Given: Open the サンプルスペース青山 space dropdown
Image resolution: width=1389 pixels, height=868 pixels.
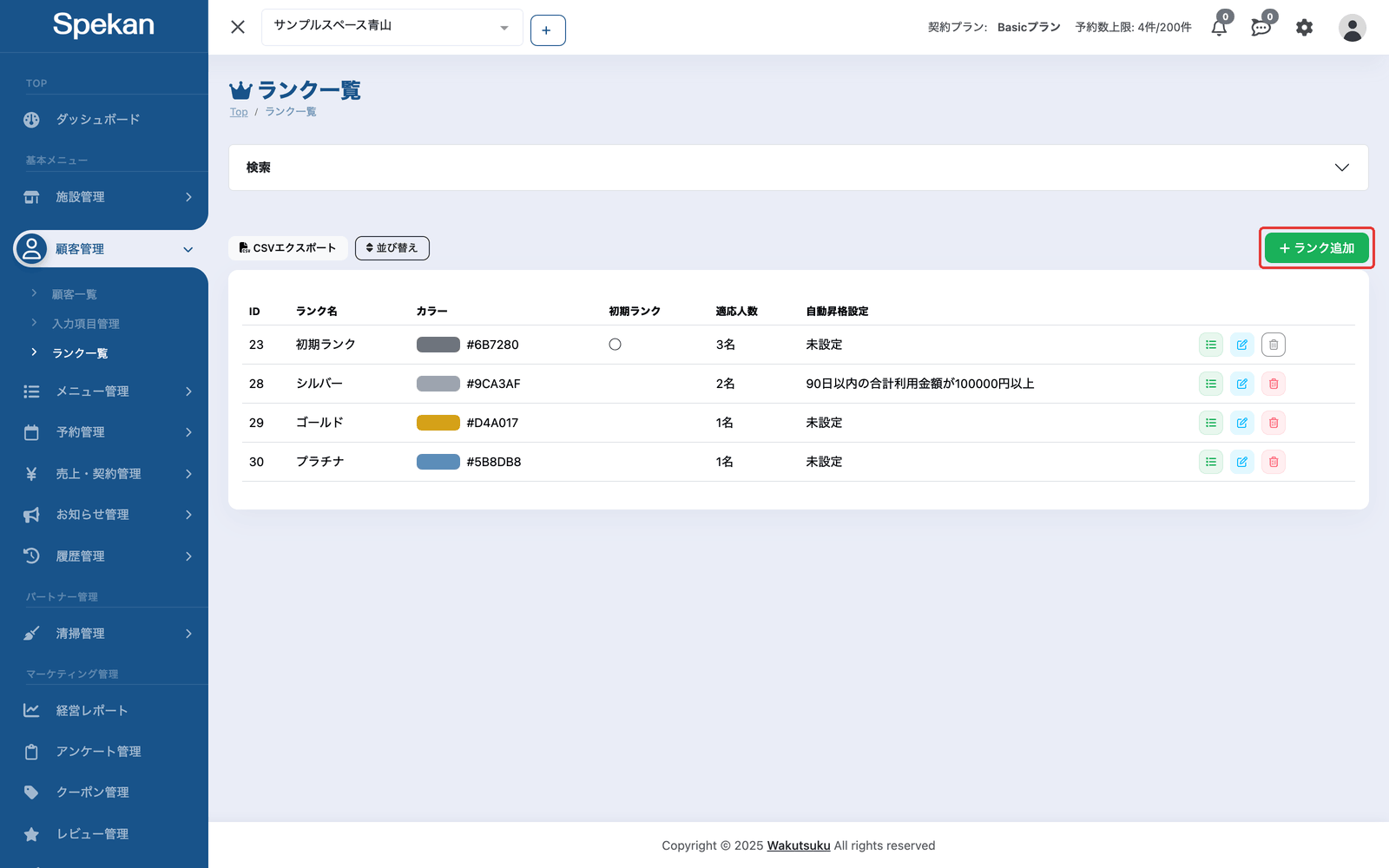Looking at the screenshot, I should (x=392, y=27).
